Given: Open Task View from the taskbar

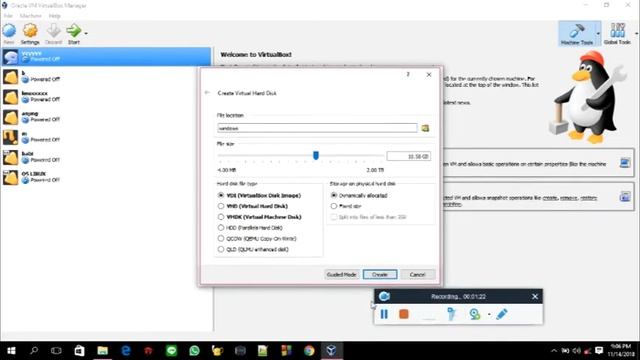Looking at the screenshot, I should click(56, 351).
